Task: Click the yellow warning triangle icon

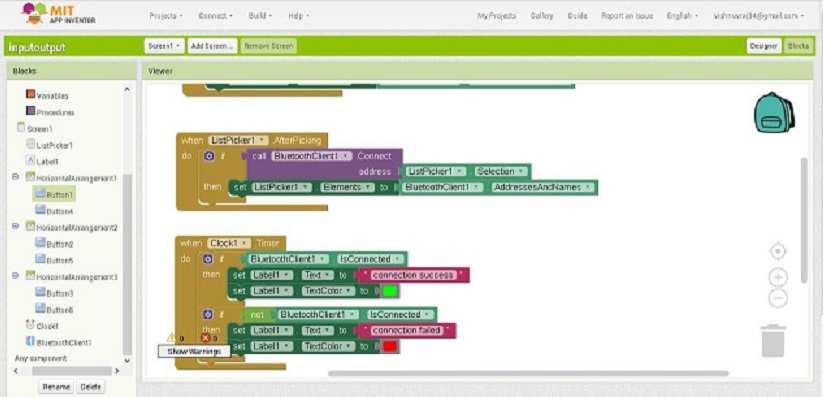Action: click(x=171, y=338)
